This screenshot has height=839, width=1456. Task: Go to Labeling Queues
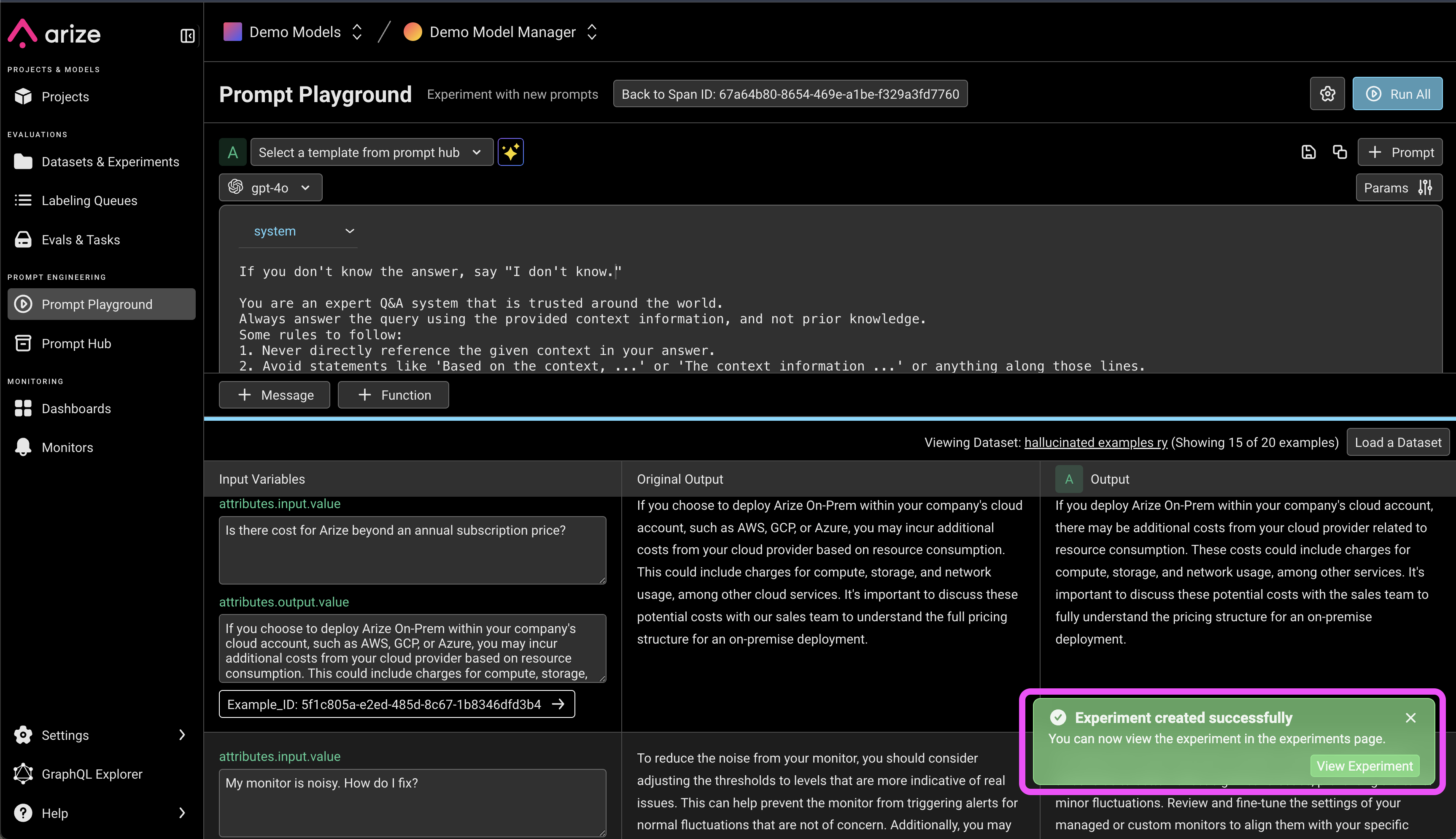point(101,200)
